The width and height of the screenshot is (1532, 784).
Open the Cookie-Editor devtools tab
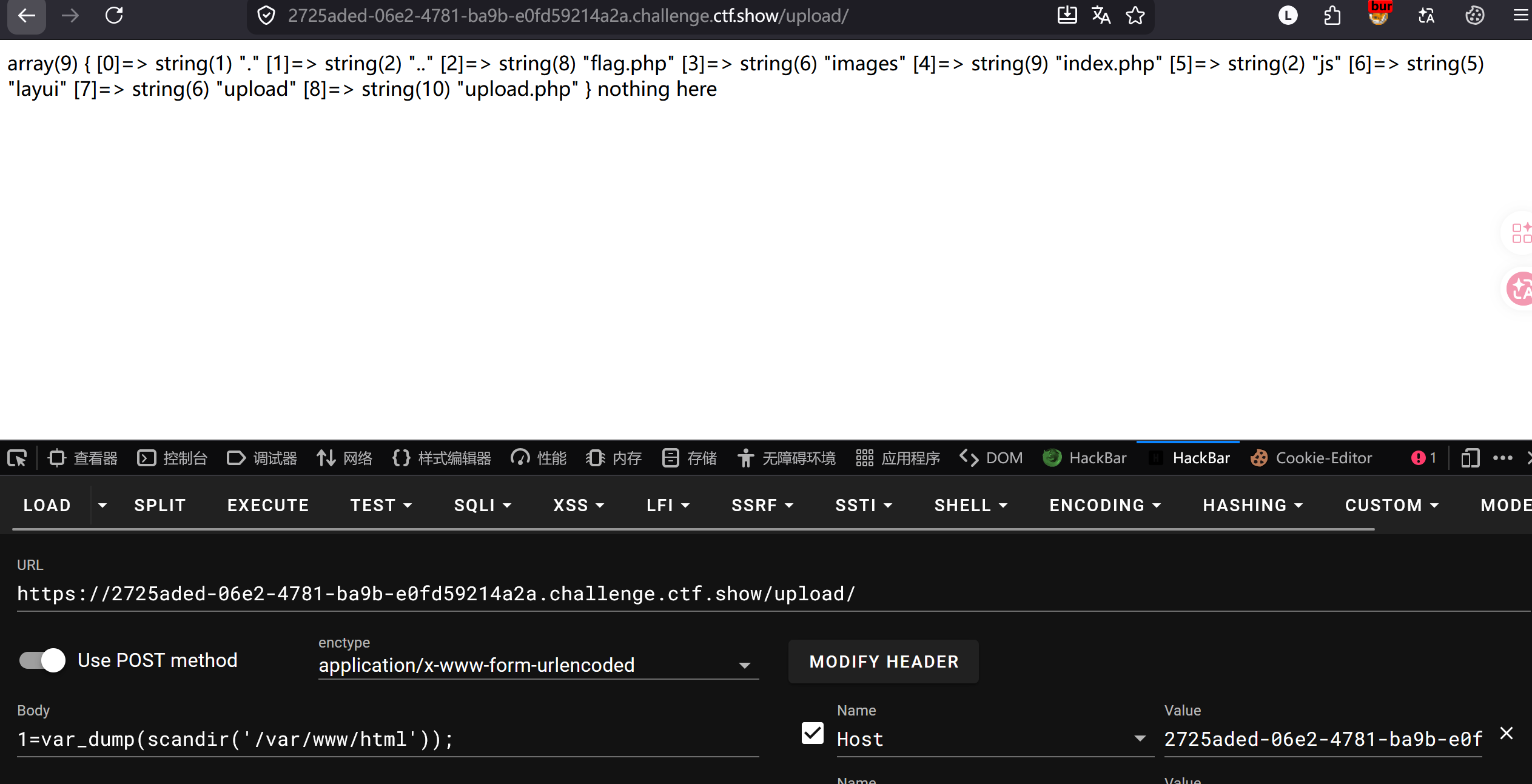pos(1311,458)
